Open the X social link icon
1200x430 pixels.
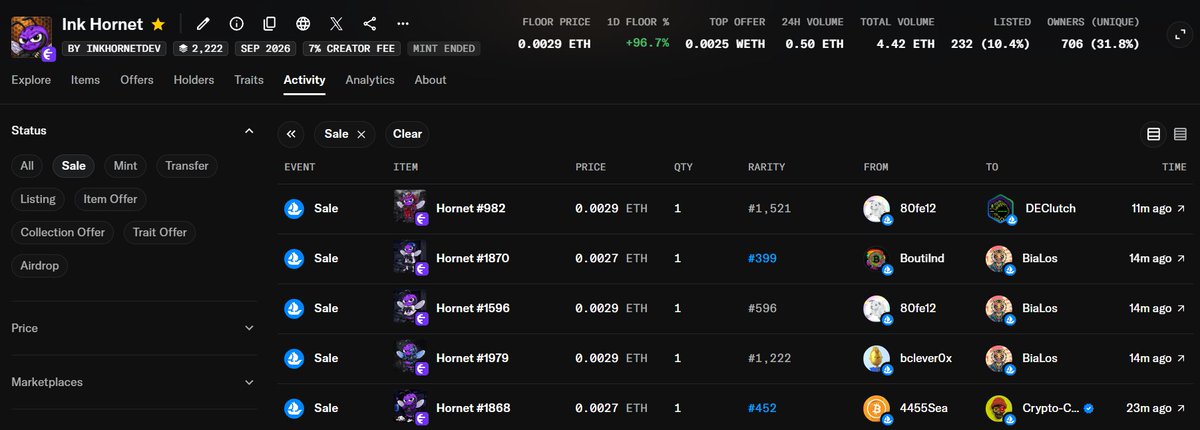tap(336, 23)
